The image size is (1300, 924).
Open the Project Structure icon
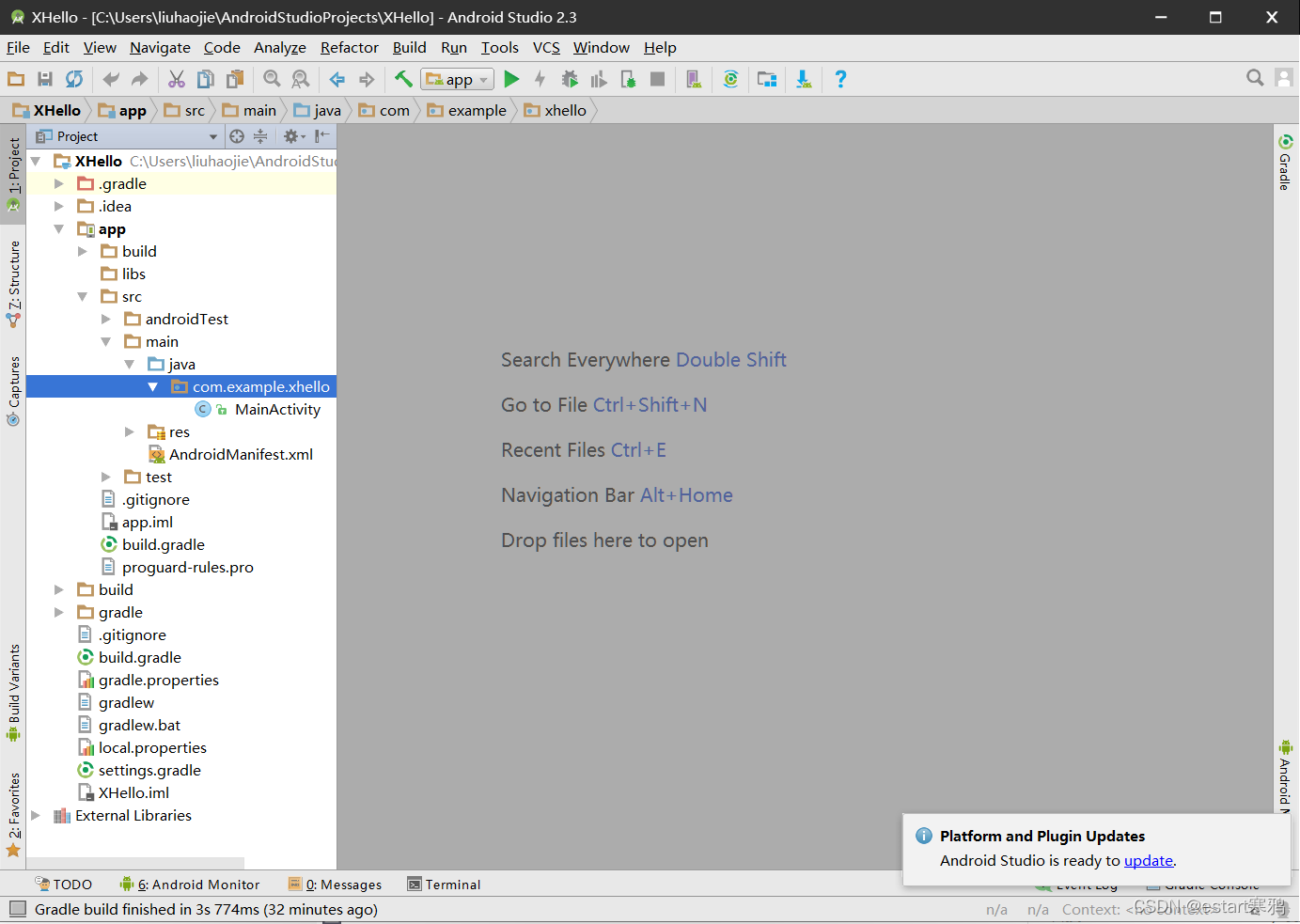(x=767, y=79)
